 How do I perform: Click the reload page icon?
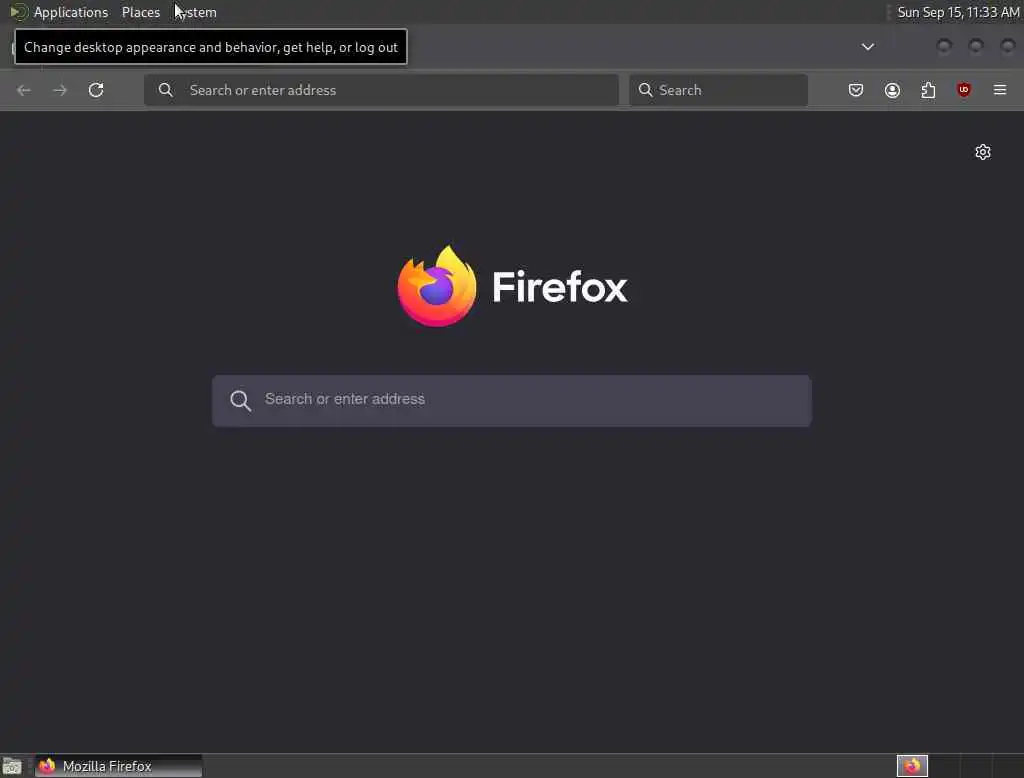[x=96, y=90]
